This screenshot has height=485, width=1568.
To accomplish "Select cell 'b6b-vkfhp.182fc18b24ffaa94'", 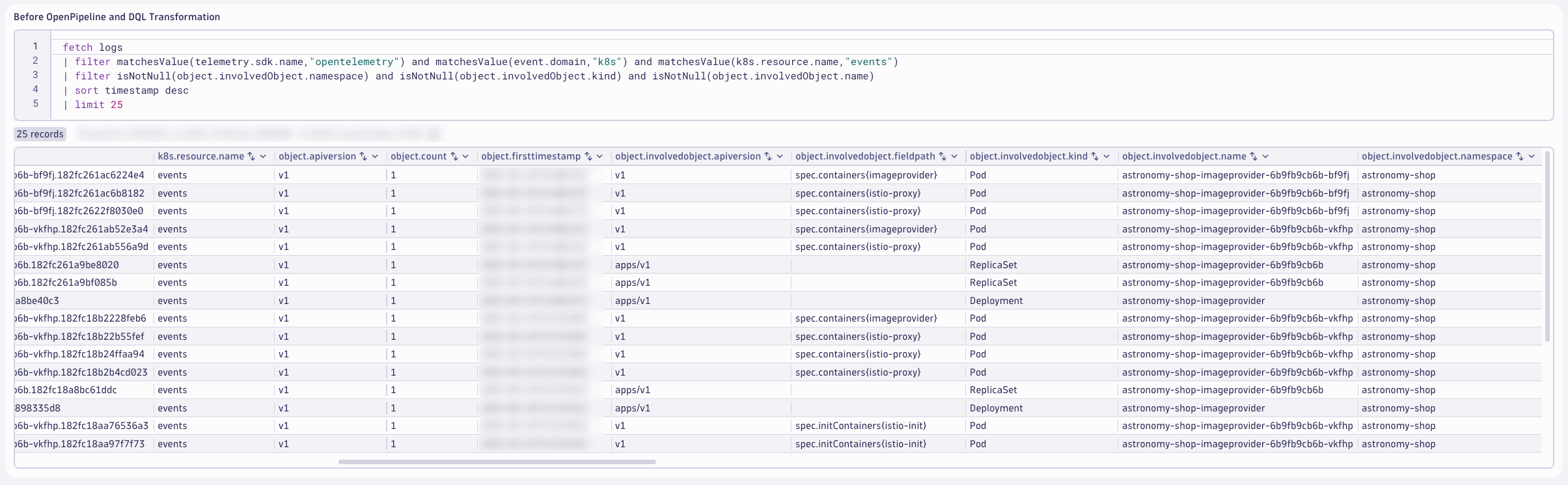I will (79, 354).
